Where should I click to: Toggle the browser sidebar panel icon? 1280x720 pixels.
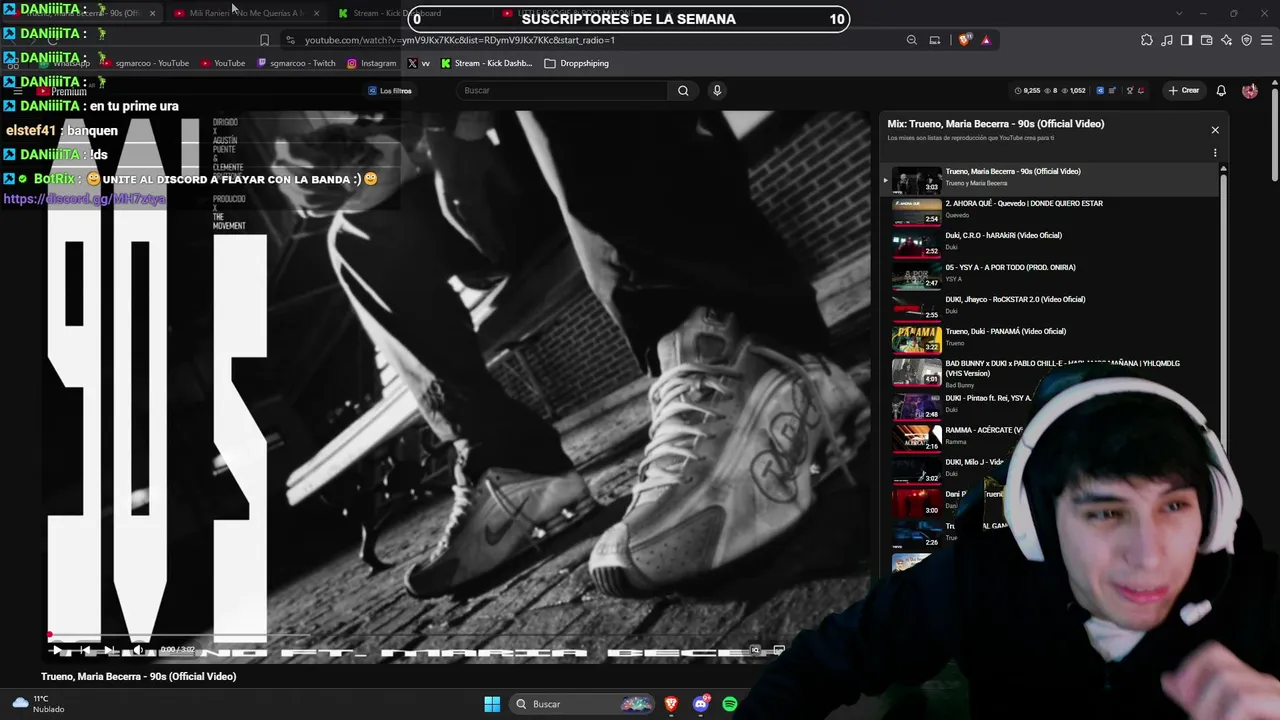click(1186, 40)
